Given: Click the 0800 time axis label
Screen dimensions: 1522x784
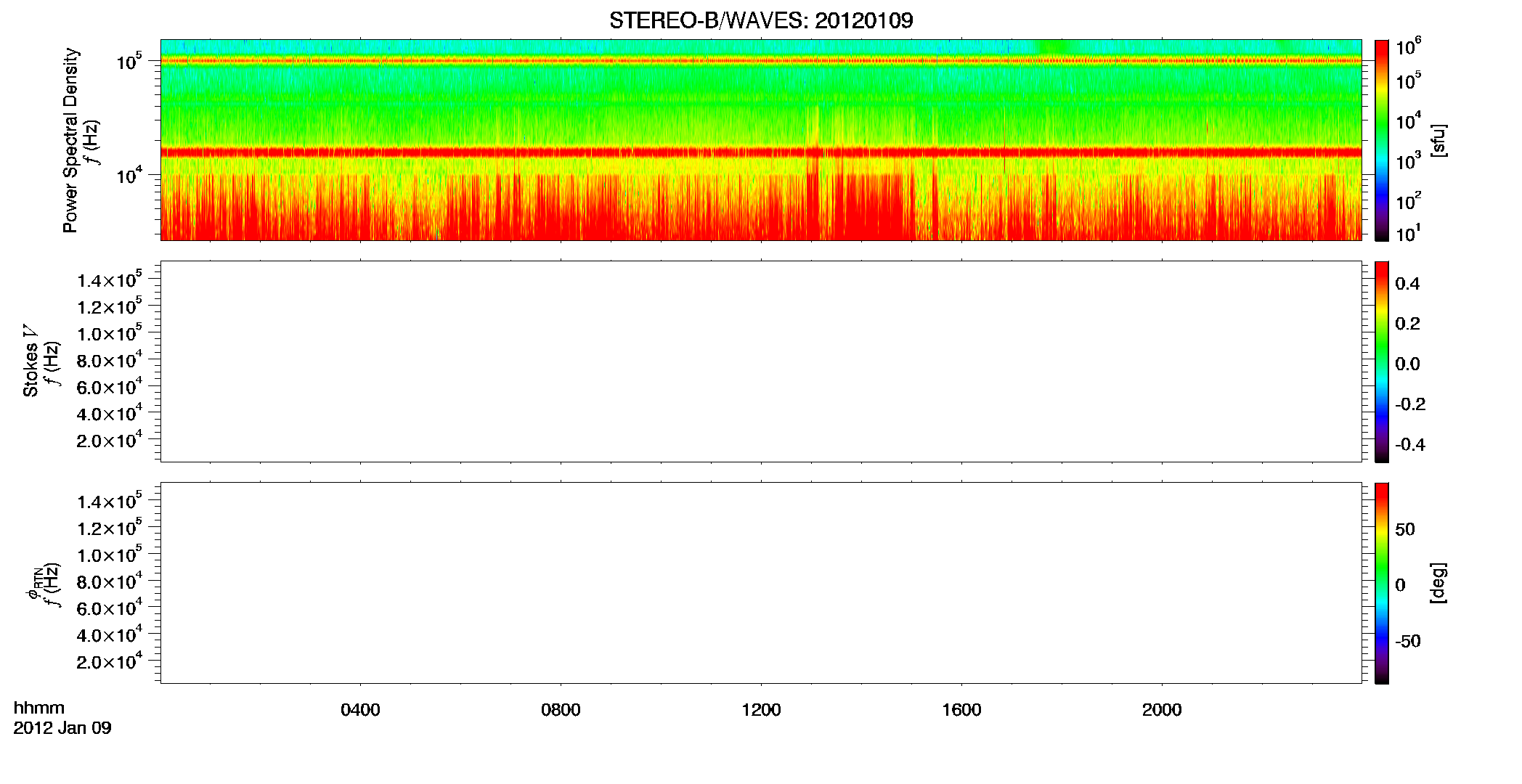Looking at the screenshot, I should pos(561,710).
